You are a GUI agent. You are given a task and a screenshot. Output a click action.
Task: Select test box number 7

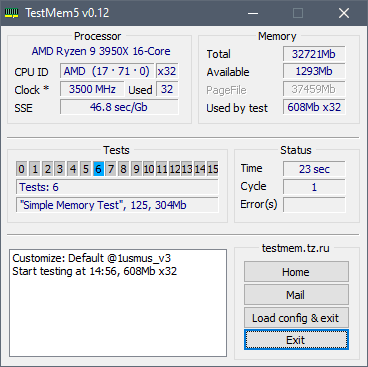(x=111, y=169)
